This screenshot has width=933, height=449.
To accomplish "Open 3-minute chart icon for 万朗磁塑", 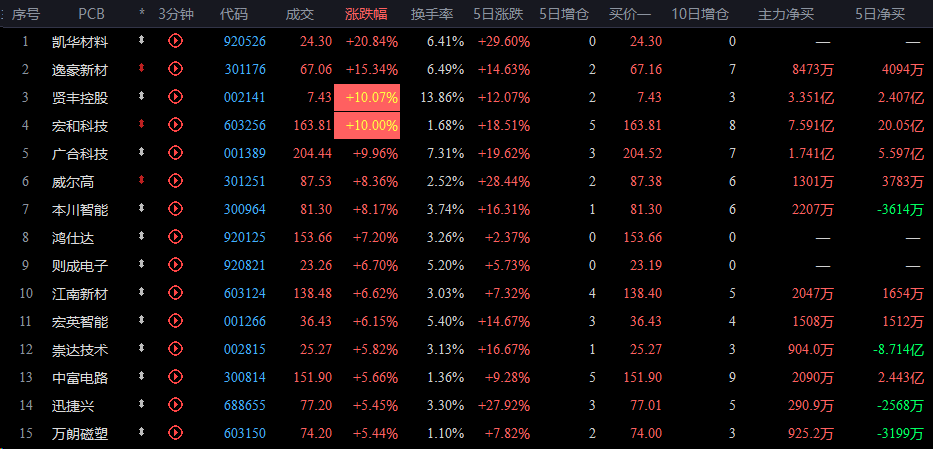I will 175,433.
